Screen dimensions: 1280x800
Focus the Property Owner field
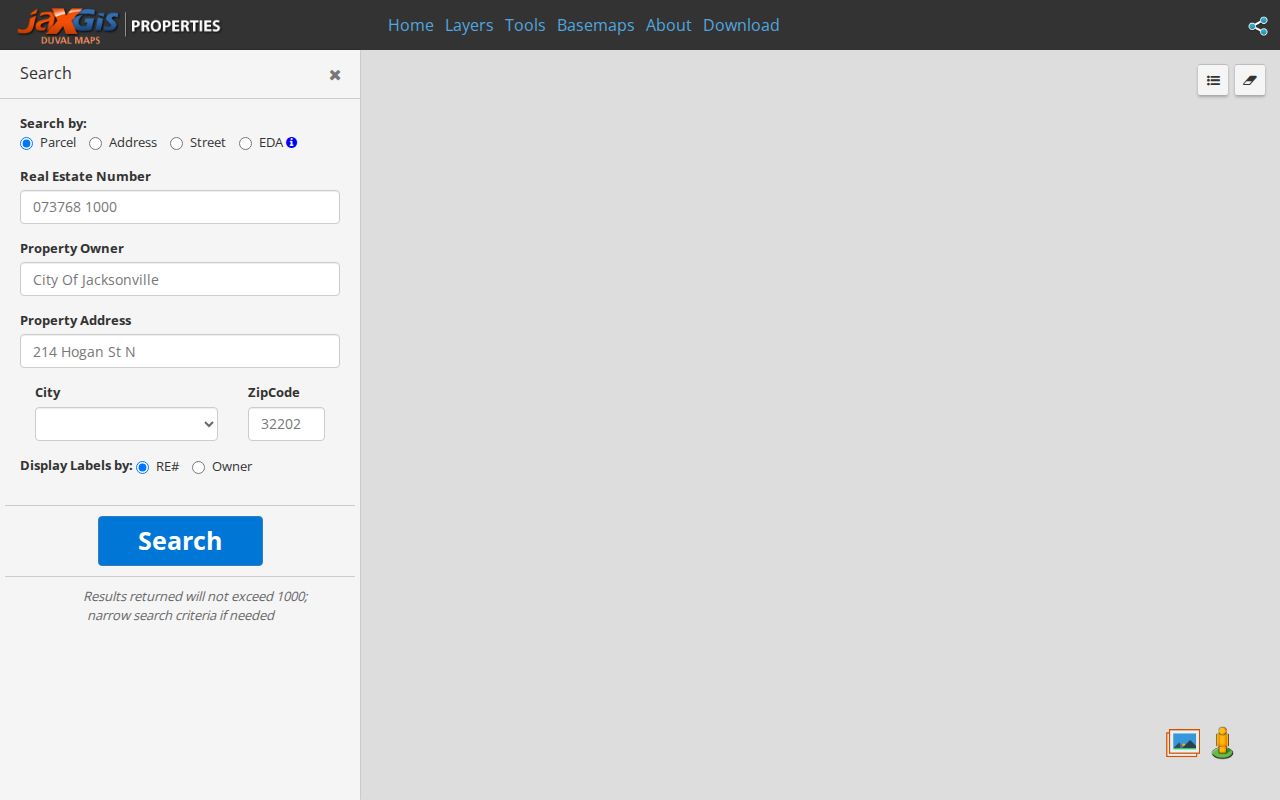(x=180, y=279)
